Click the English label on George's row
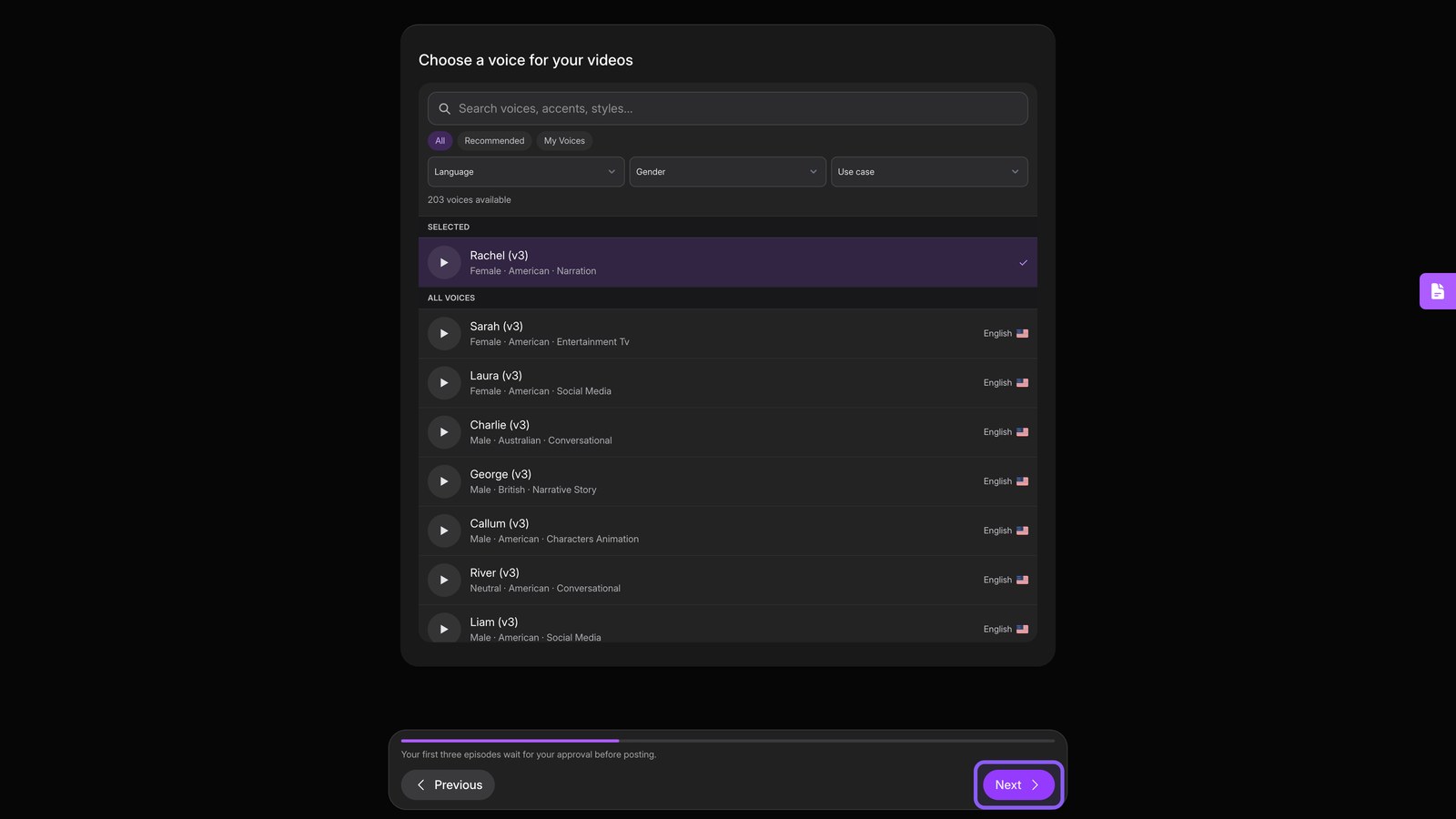This screenshot has height=819, width=1456. 997,481
